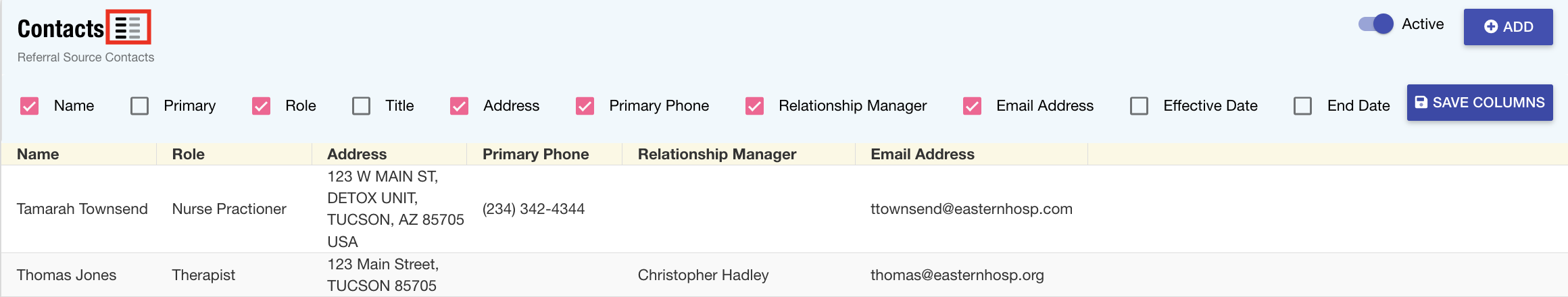Click the ADD contact button
Image resolution: width=1568 pixels, height=297 pixels.
click(x=1508, y=27)
